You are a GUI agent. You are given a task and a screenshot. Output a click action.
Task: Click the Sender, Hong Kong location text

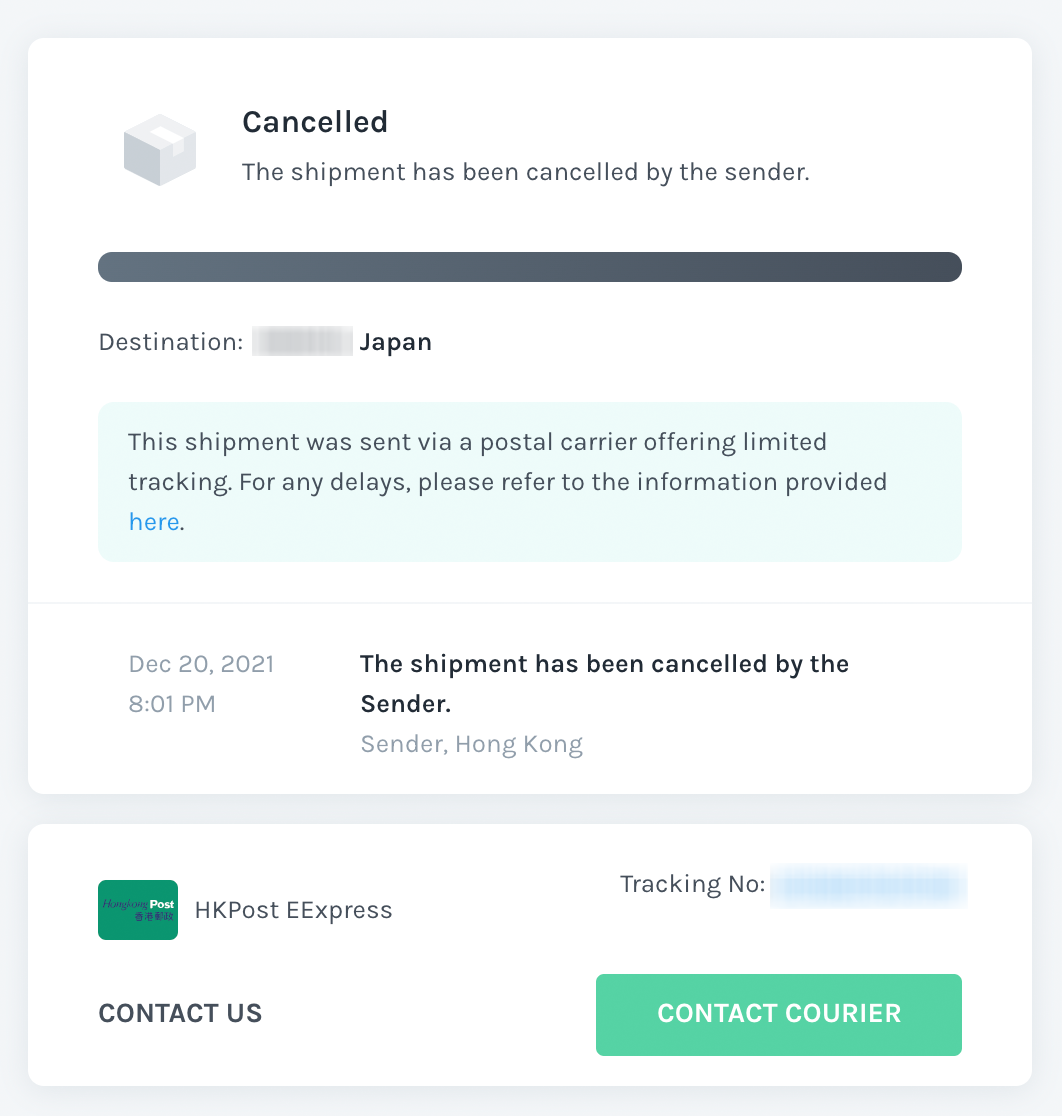coord(472,744)
